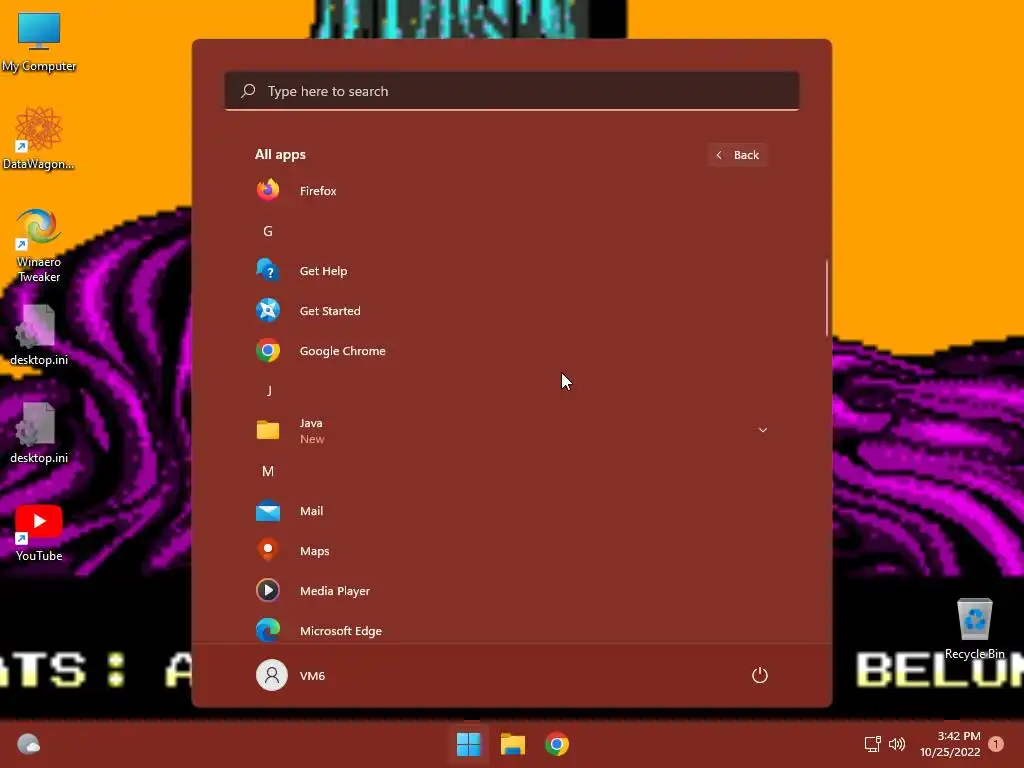
Task: Click the Java folder icon
Action: coord(268,430)
